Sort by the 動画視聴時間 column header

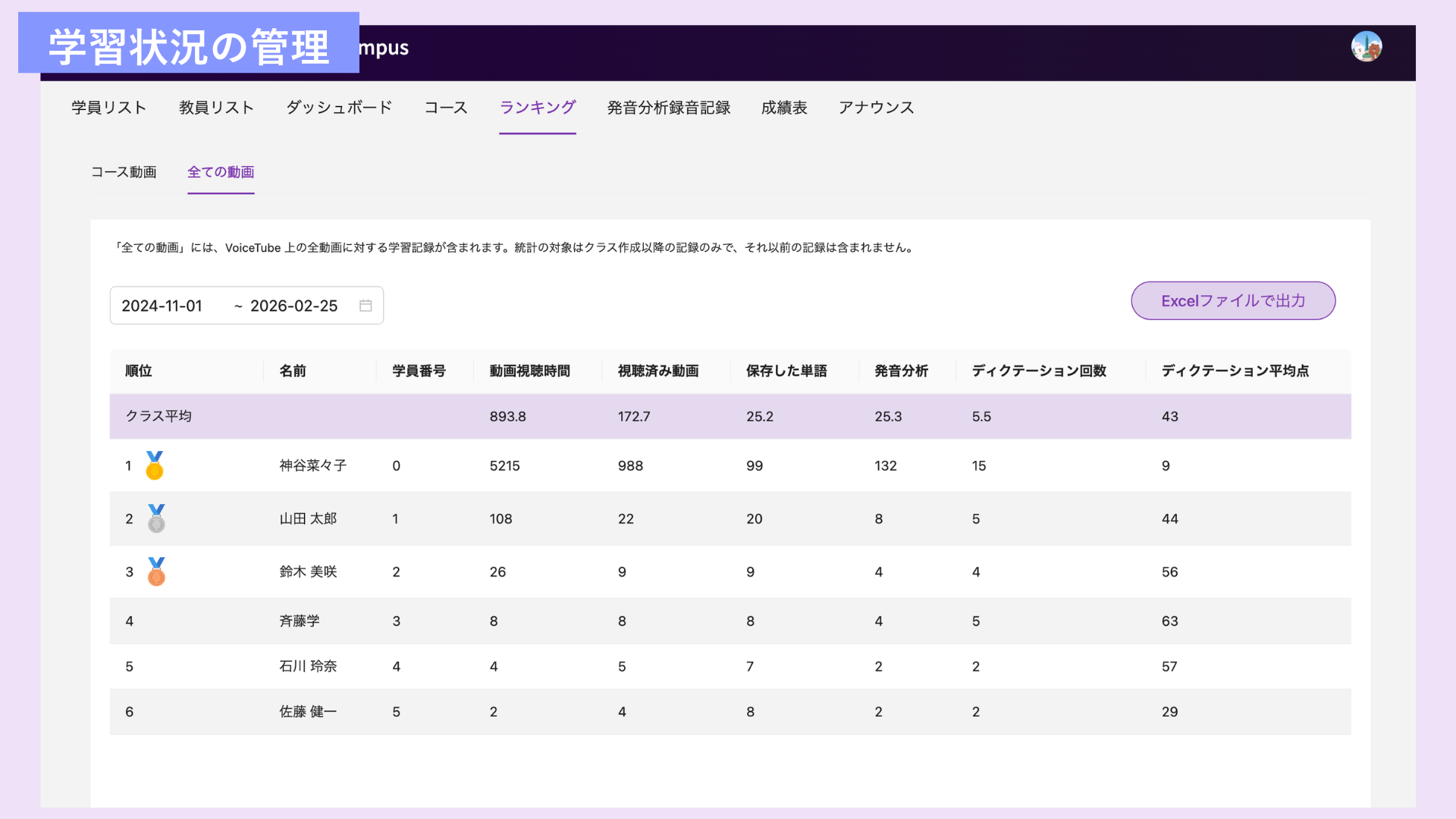[x=529, y=371]
